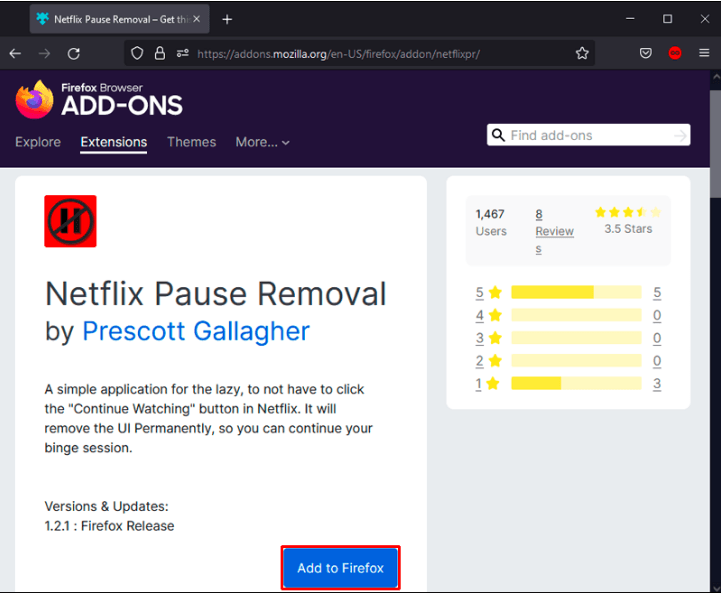The image size is (721, 593).
Task: Click the Versions & Updates text
Action: pos(107,506)
